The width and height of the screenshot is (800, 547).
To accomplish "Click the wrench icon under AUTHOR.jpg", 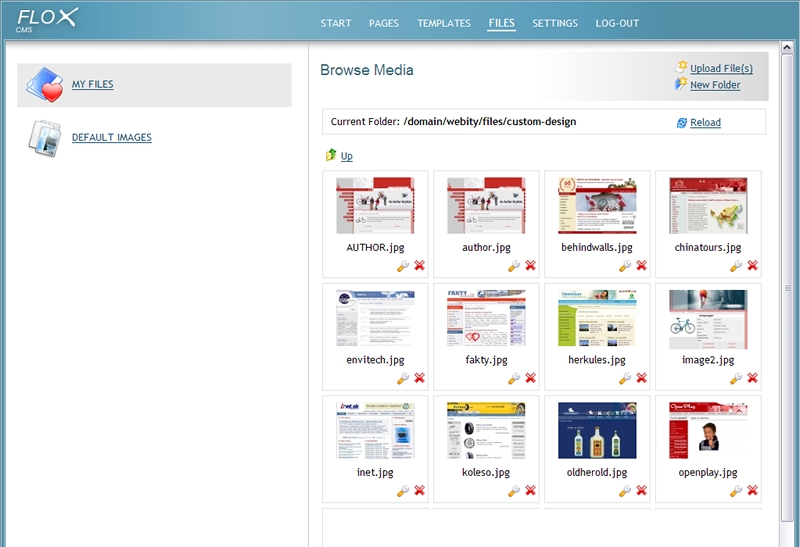I will 403,266.
